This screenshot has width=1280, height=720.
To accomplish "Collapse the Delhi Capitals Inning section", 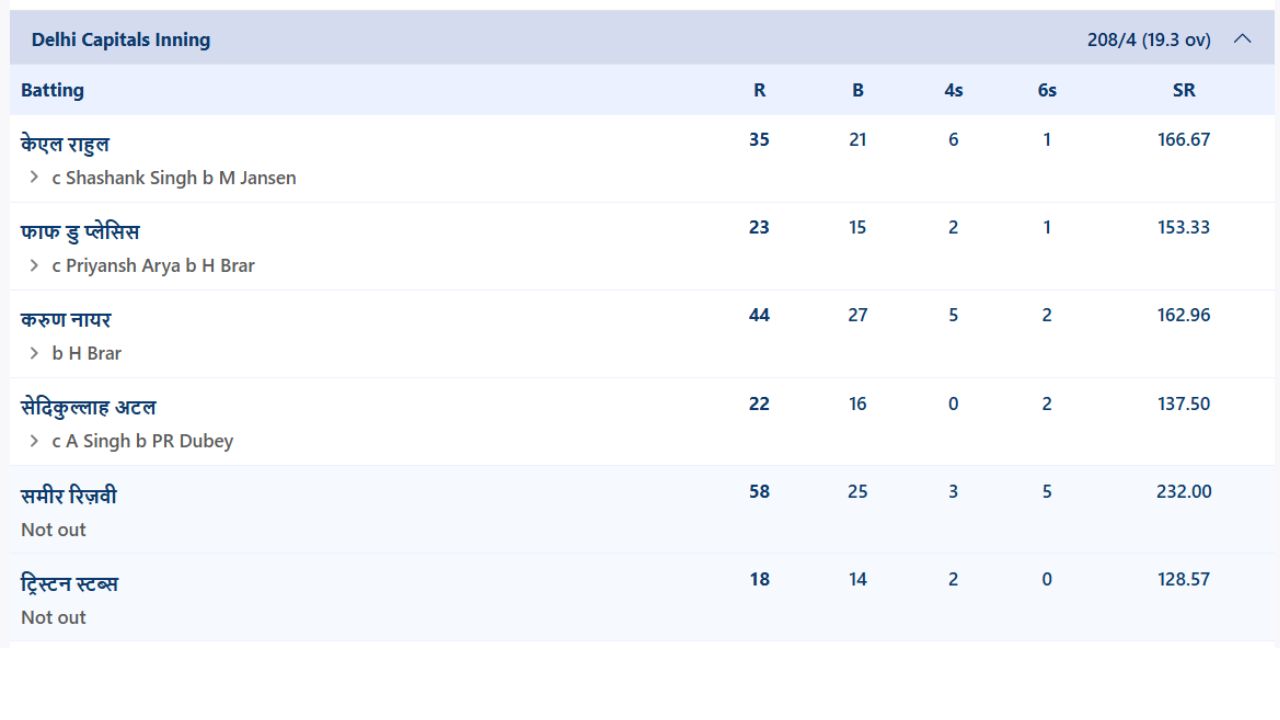I will (1242, 39).
